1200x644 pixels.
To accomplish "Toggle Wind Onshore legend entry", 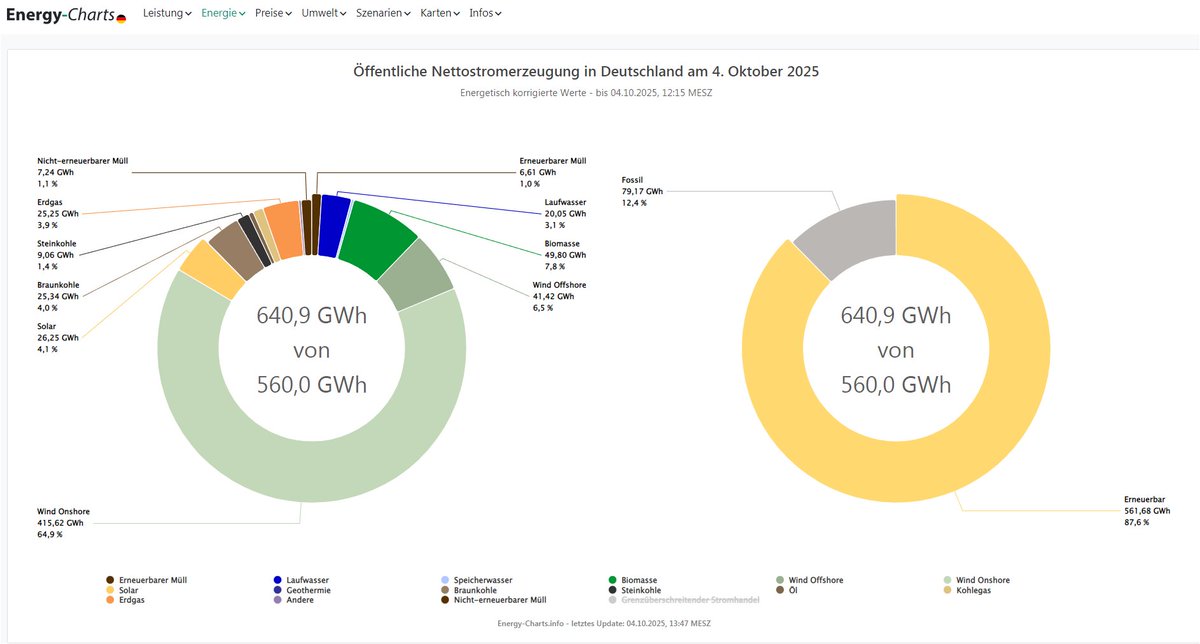I will pos(976,580).
